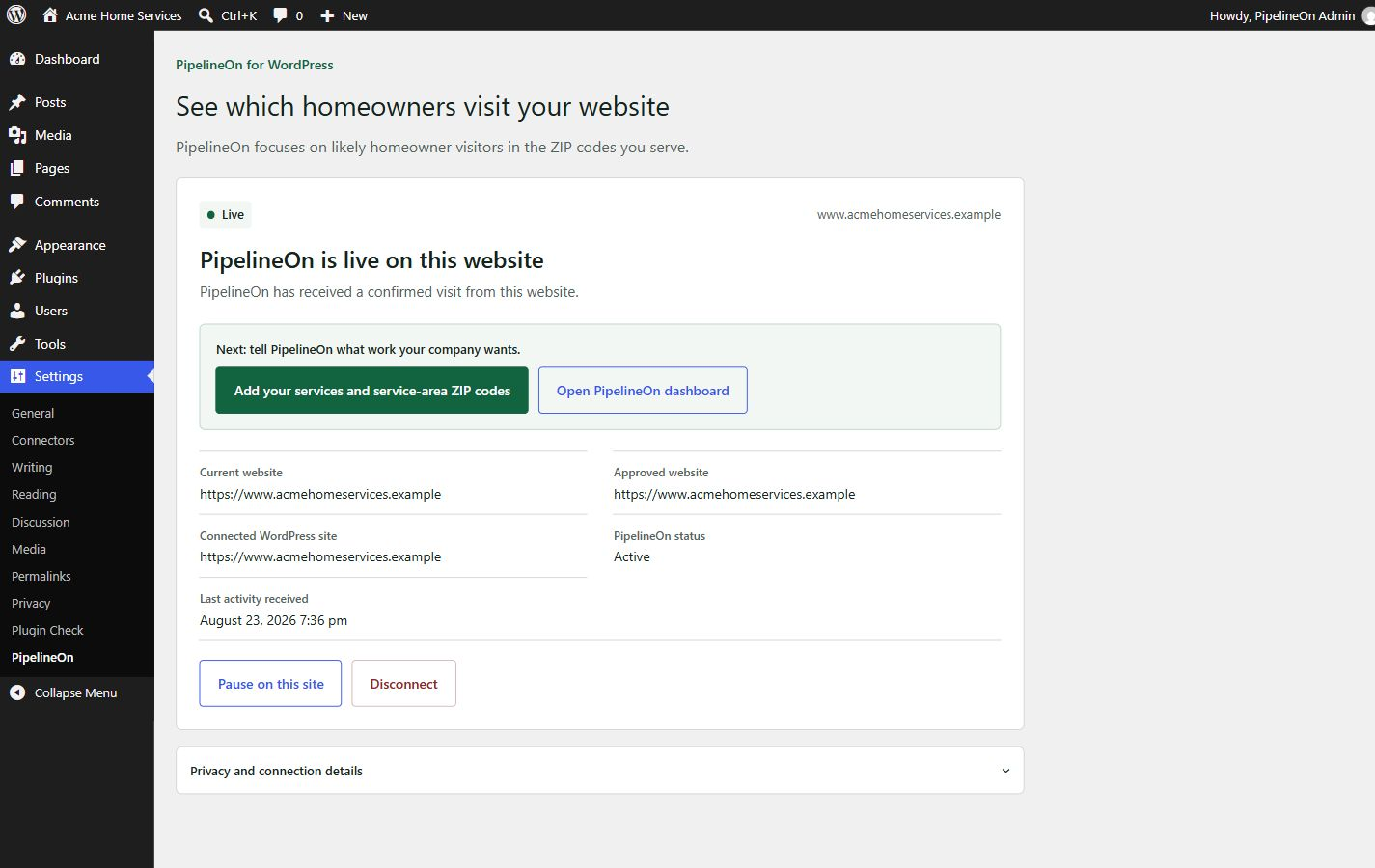Click the August 23, 2026 7:36 pm value
Image resolution: width=1375 pixels, height=868 pixels.
click(x=273, y=620)
